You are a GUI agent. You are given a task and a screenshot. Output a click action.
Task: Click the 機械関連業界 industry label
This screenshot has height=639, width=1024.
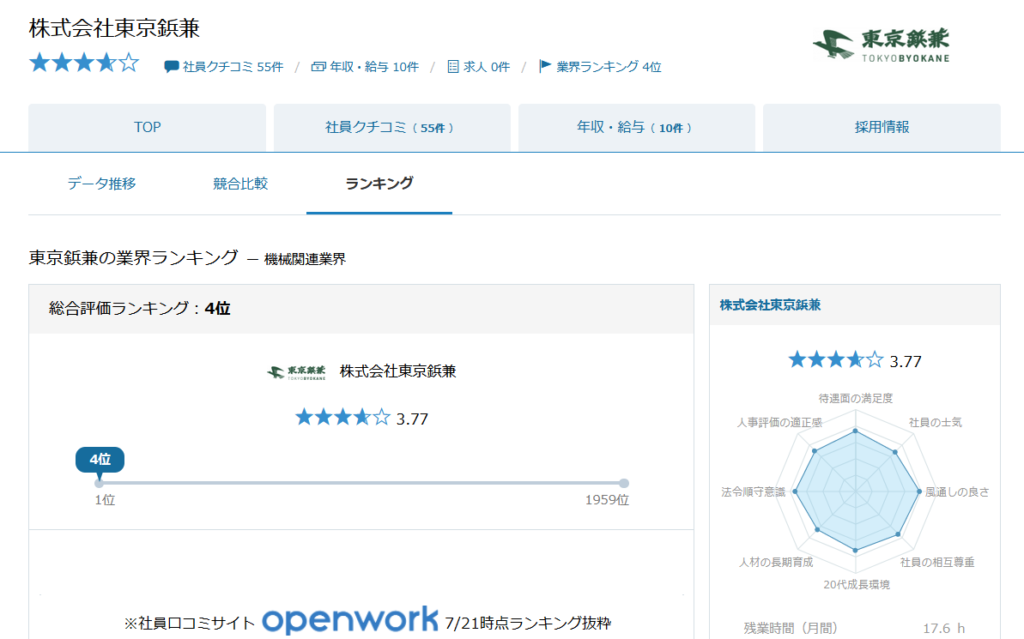coord(305,259)
